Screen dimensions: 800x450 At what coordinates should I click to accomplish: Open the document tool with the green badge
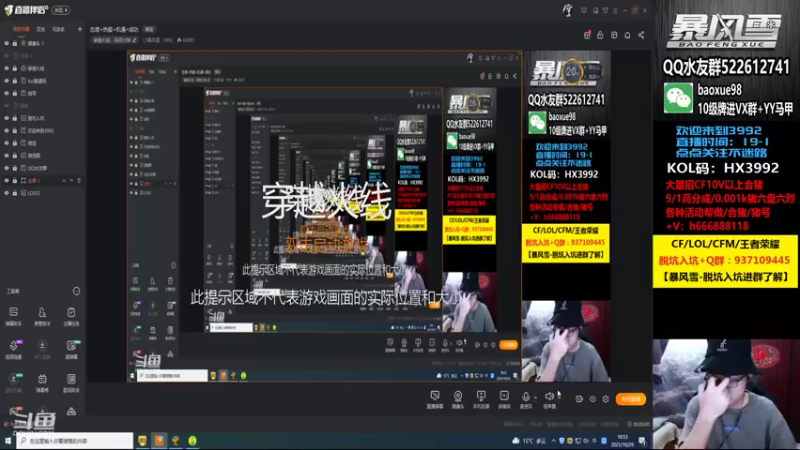pos(71,349)
